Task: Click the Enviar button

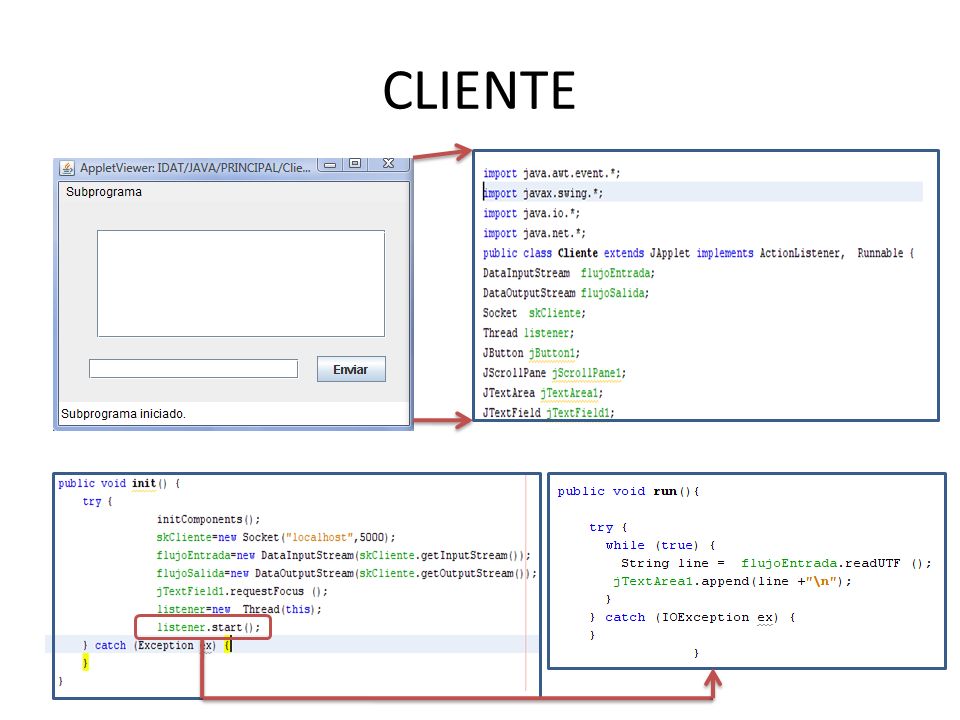Action: pos(351,369)
